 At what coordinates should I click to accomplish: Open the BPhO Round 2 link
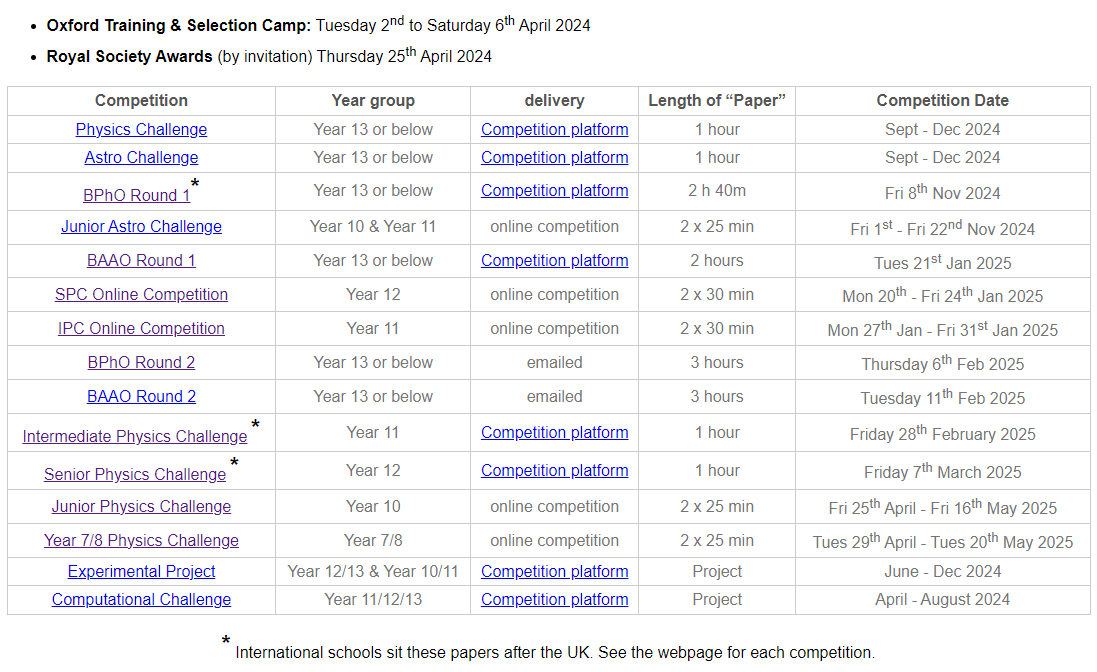click(x=141, y=362)
